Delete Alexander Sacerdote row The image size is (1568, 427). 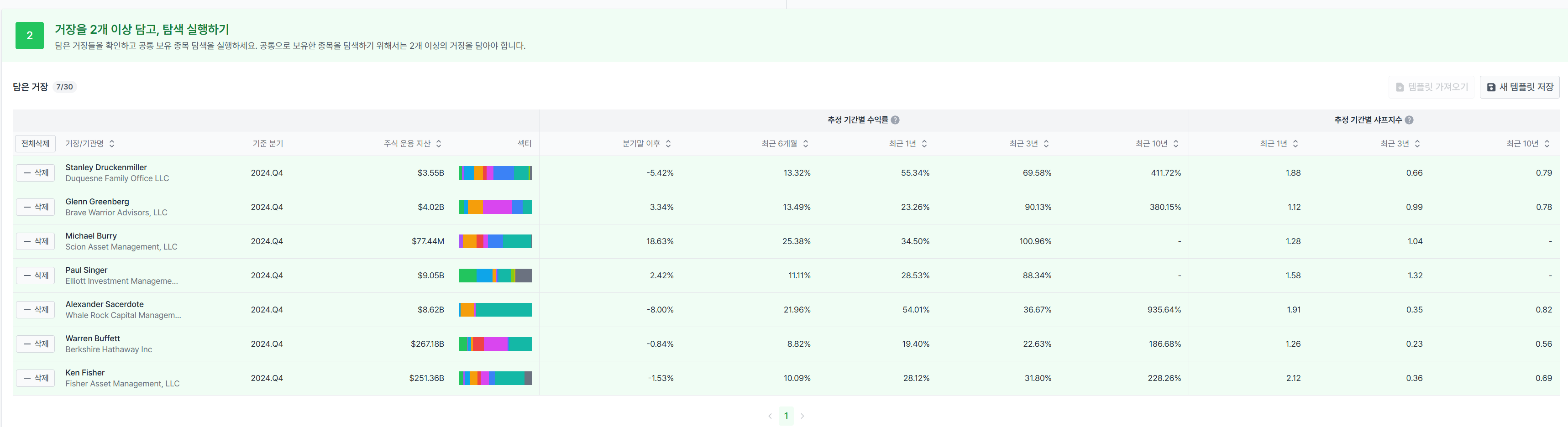[x=36, y=310]
